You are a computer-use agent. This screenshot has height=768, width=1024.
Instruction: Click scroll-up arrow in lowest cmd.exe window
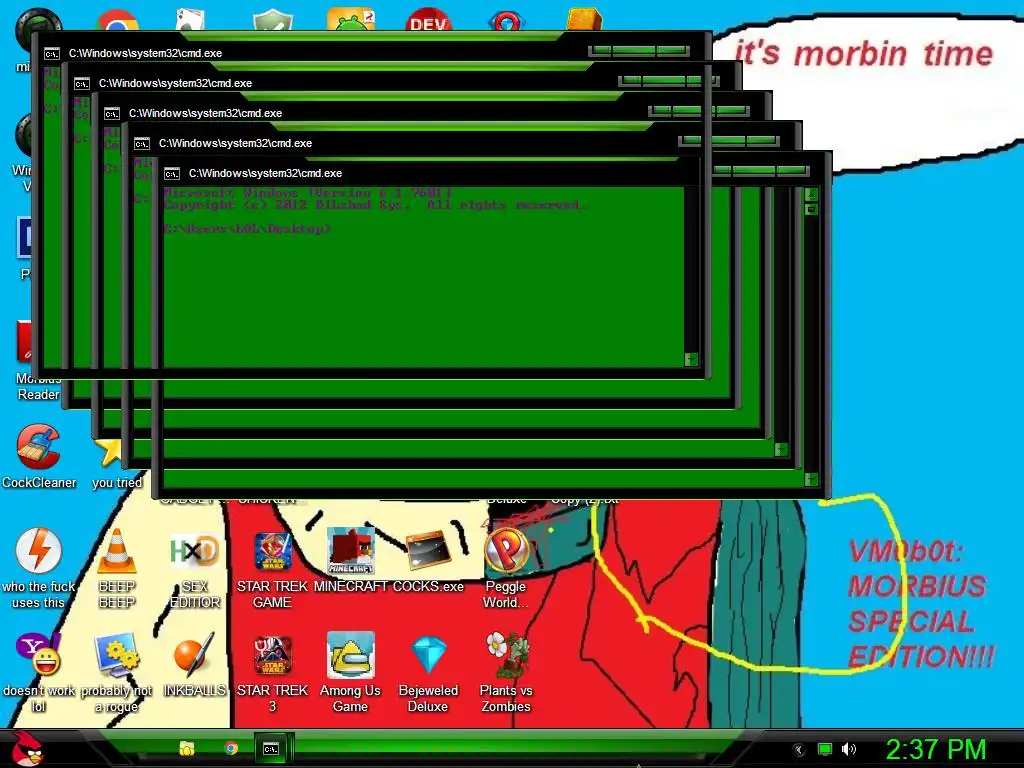tap(811, 194)
